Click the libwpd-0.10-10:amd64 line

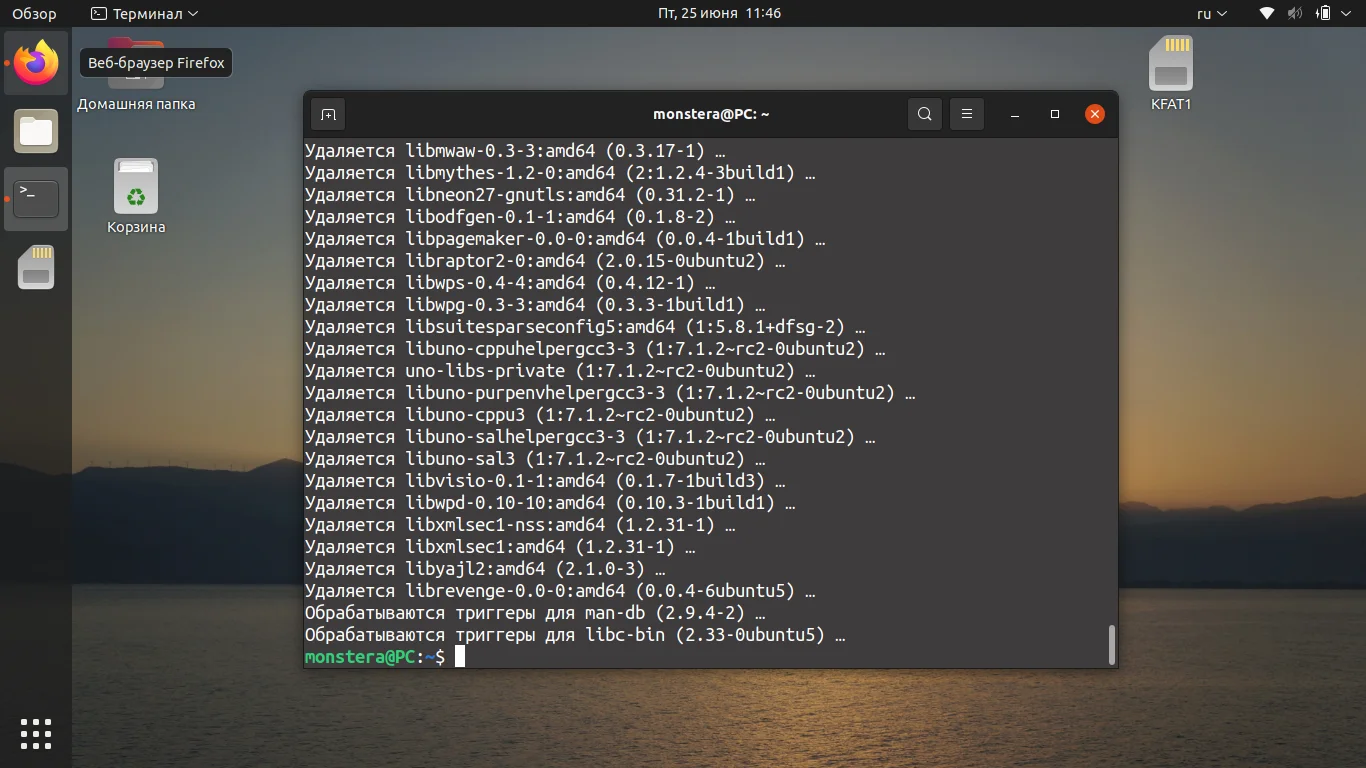[x=550, y=503]
